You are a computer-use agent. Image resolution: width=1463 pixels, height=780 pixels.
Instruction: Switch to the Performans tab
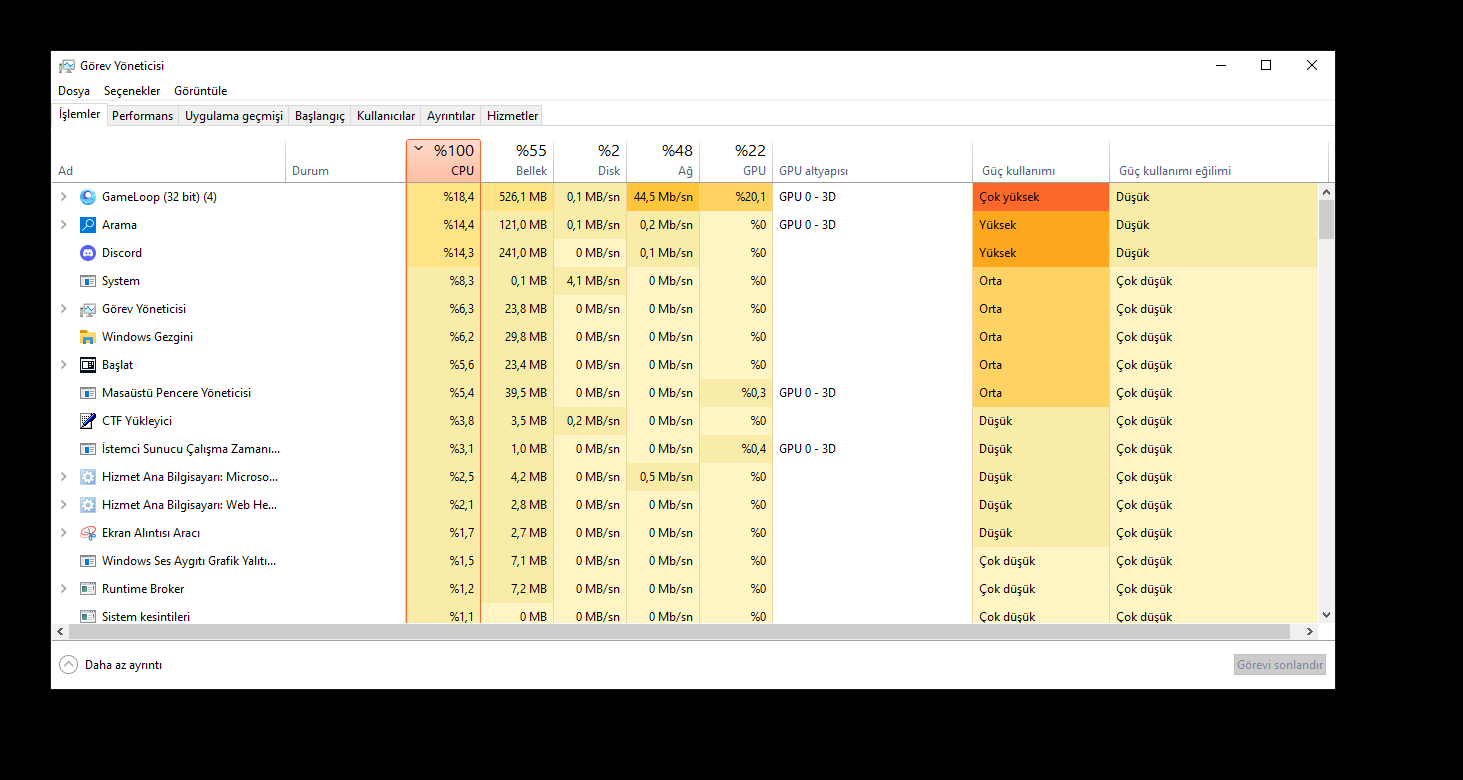click(x=142, y=116)
